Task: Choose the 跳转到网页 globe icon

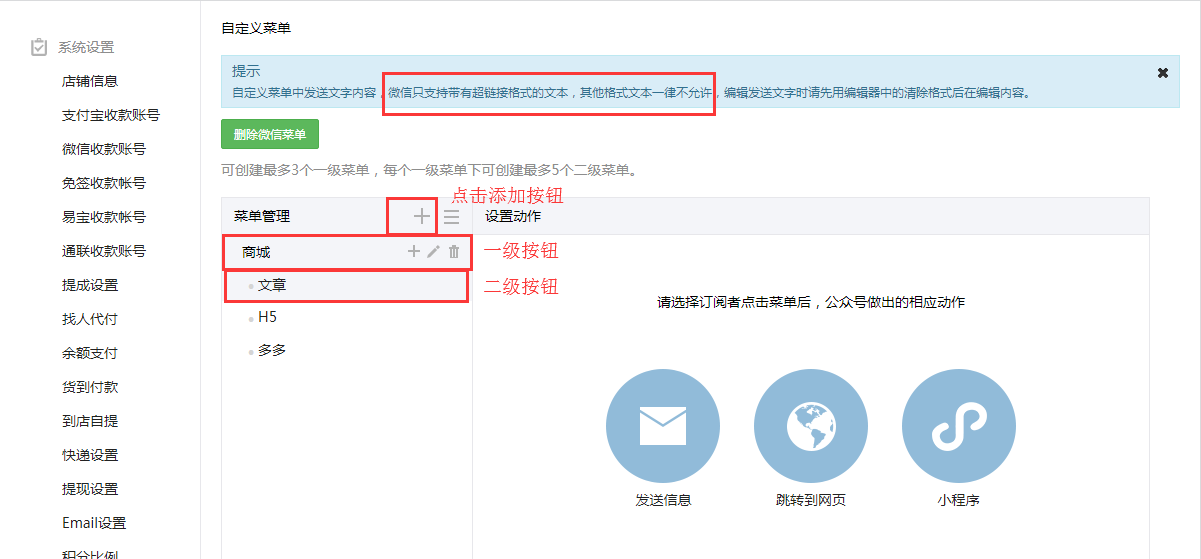Action: [810, 426]
